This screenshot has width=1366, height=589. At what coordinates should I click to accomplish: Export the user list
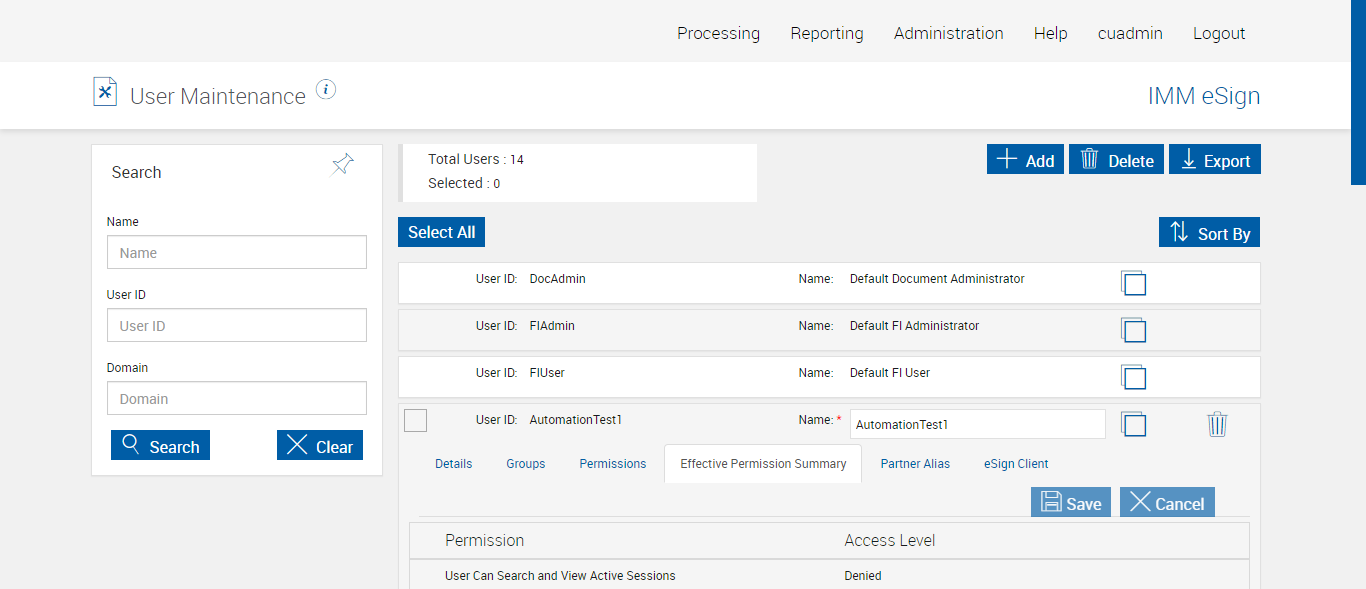click(x=1214, y=160)
